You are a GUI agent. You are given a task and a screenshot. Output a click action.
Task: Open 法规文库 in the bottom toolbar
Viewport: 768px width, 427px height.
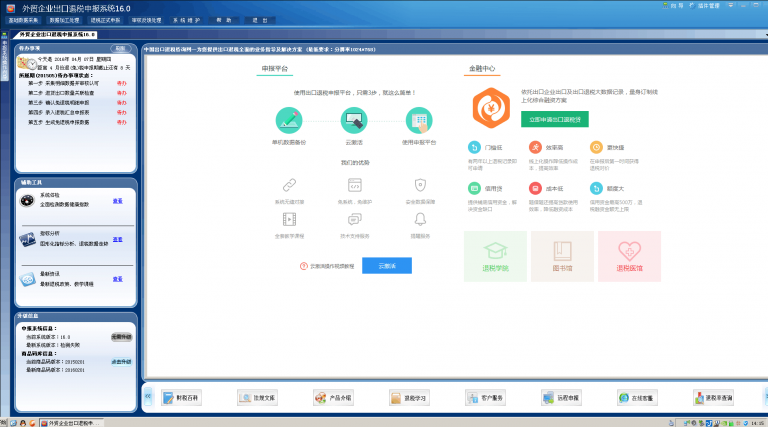pyautogui.click(x=257, y=397)
